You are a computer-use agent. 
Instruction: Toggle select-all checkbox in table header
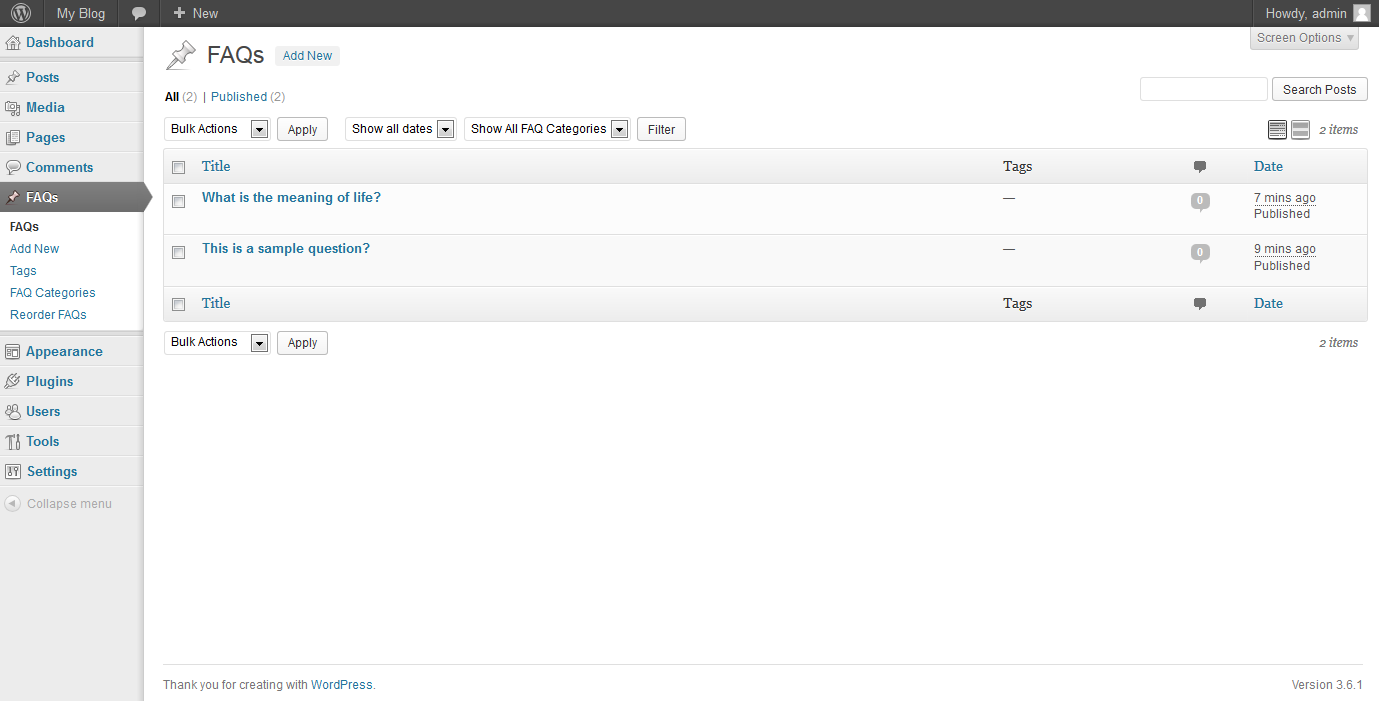[179, 167]
